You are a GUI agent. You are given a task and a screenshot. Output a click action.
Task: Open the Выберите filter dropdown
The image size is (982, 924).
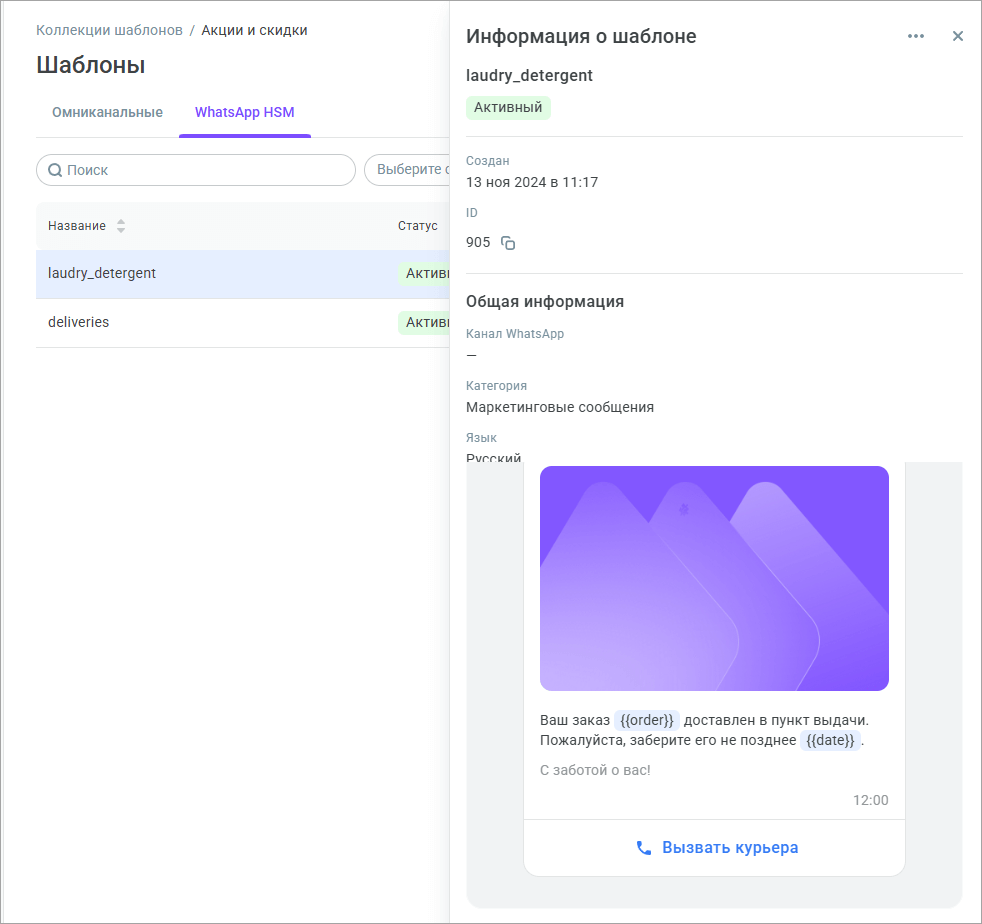point(407,170)
